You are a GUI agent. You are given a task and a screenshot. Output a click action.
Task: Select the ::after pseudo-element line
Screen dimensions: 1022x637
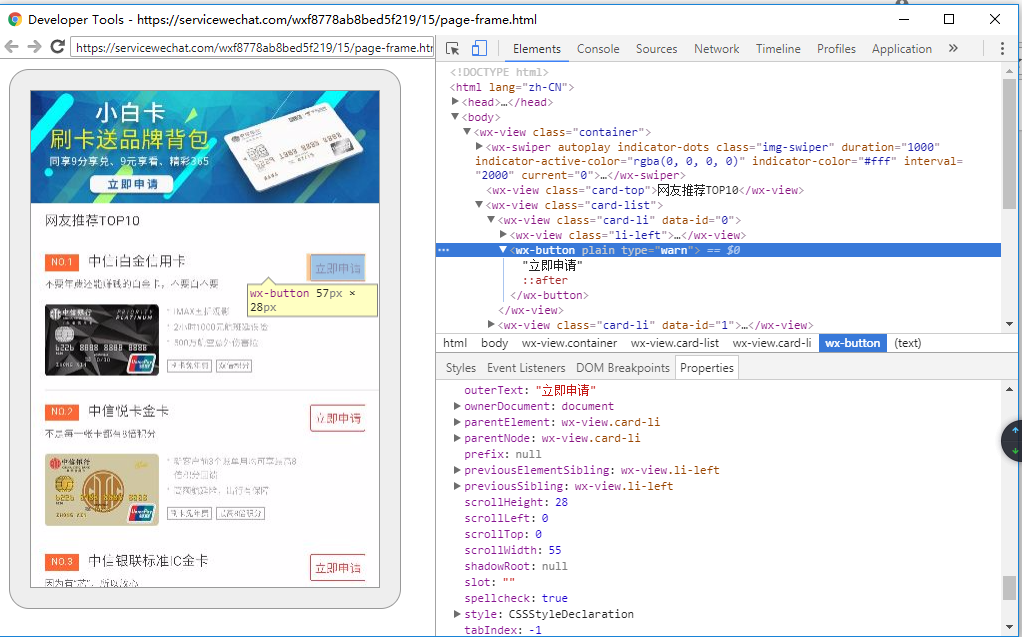[545, 280]
